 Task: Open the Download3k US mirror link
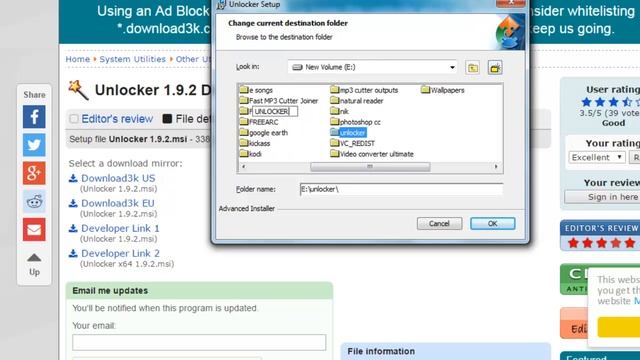(x=118, y=178)
